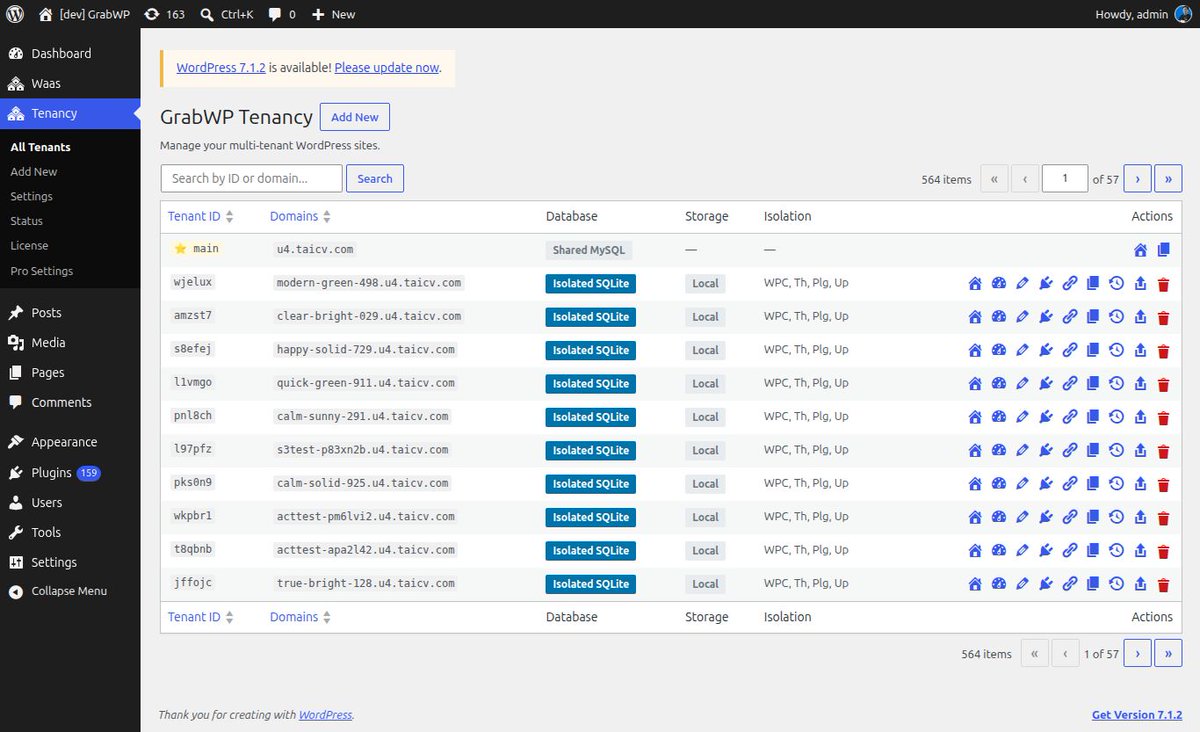Open the Status submenu under Tenancy
Image resolution: width=1200 pixels, height=732 pixels.
26,221
